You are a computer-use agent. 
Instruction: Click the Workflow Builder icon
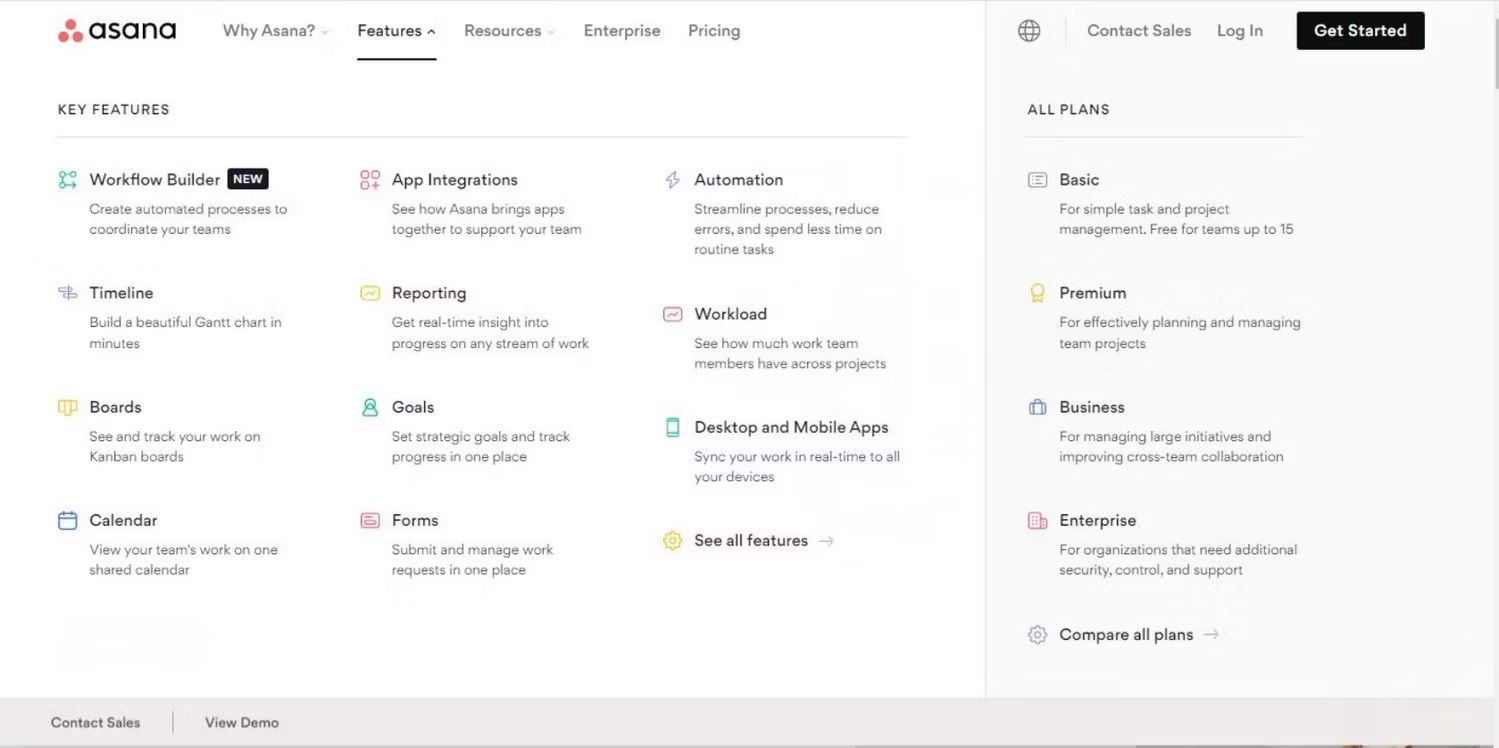(67, 180)
